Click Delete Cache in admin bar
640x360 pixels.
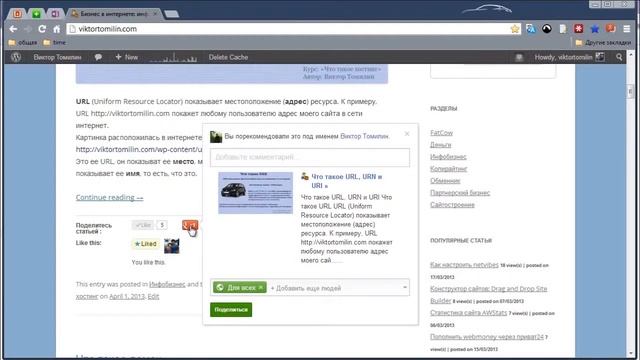[x=229, y=58]
